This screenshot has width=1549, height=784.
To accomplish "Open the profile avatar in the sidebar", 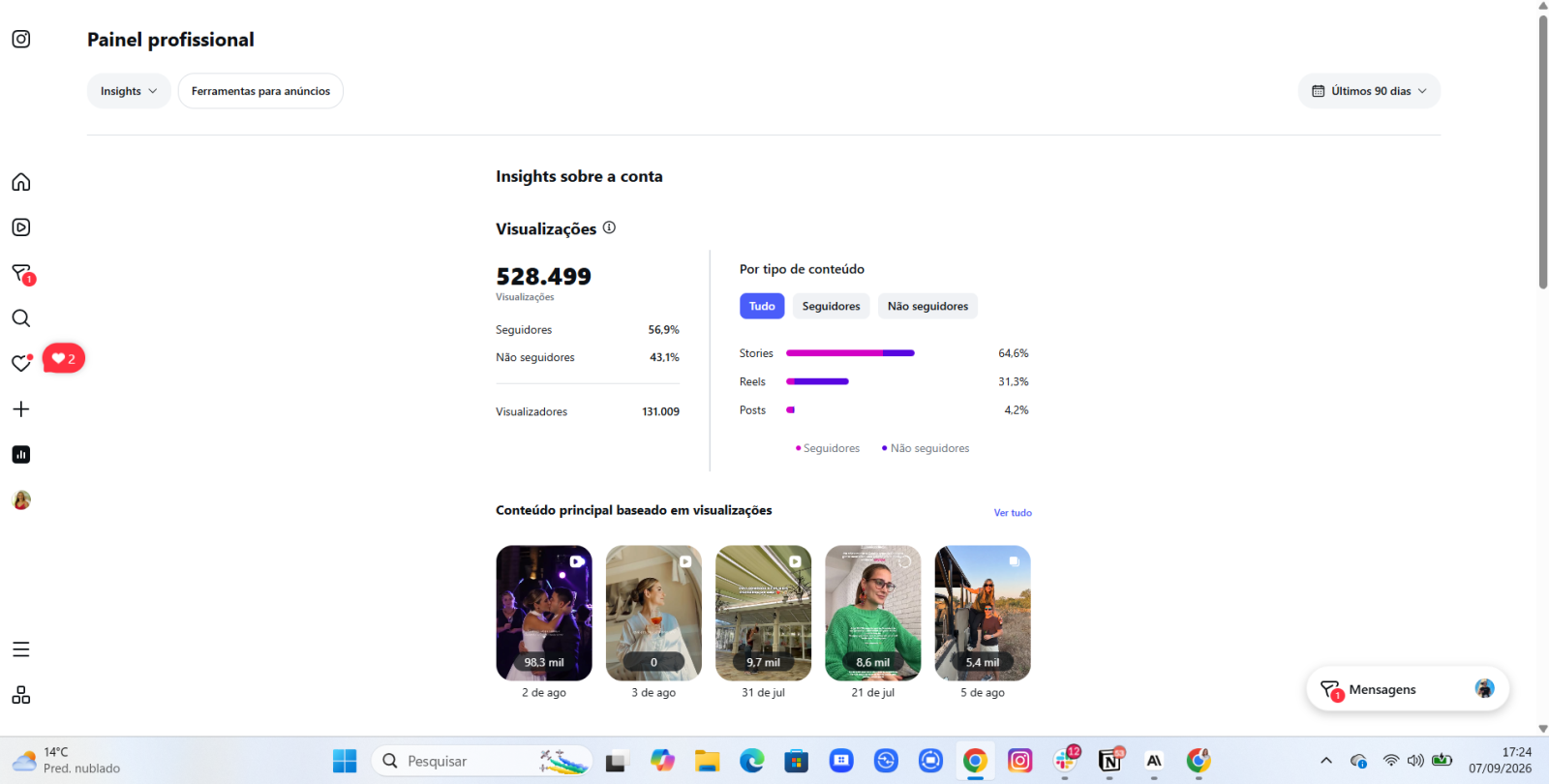I will point(21,500).
